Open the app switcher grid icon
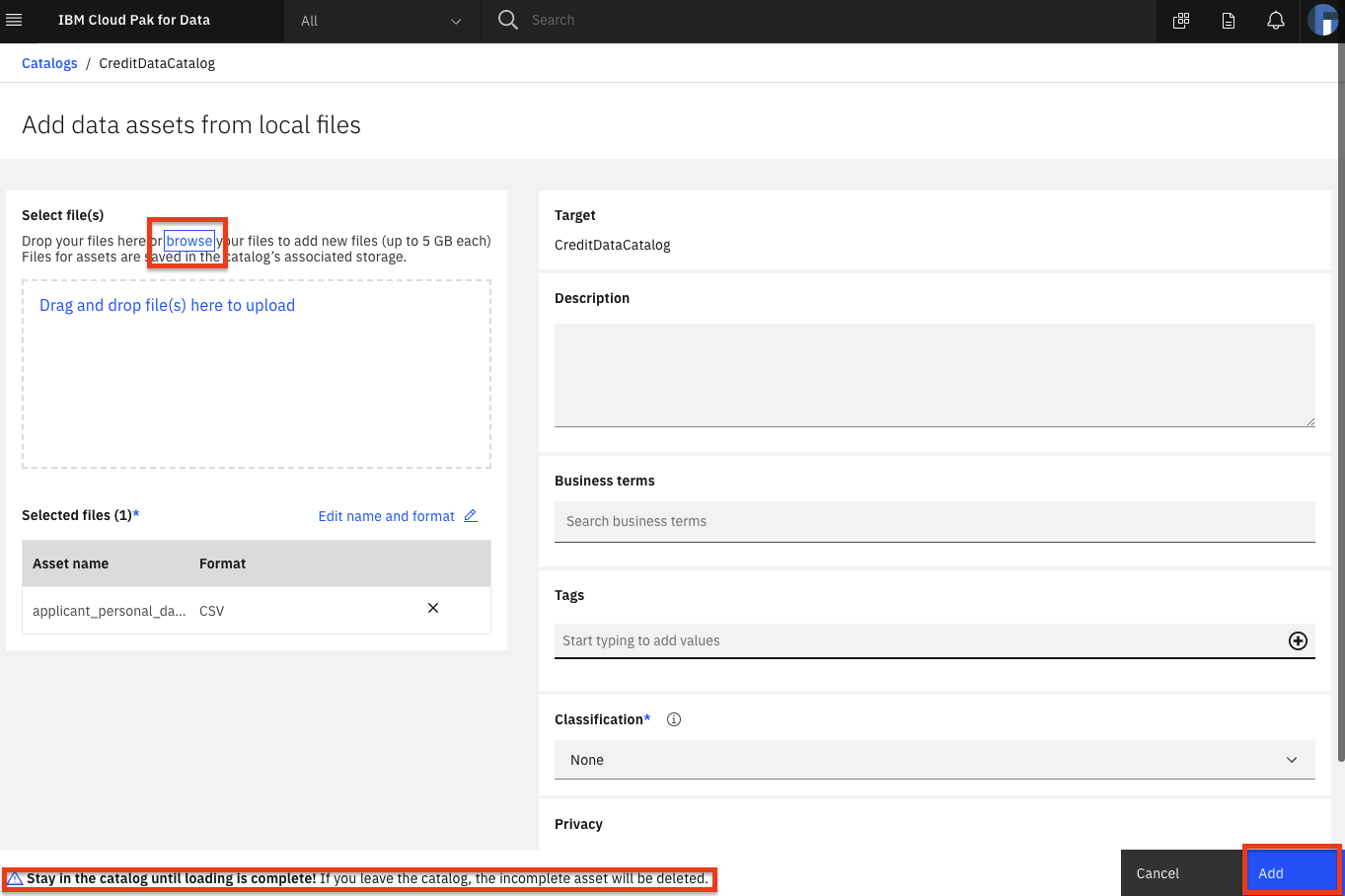 click(1180, 21)
